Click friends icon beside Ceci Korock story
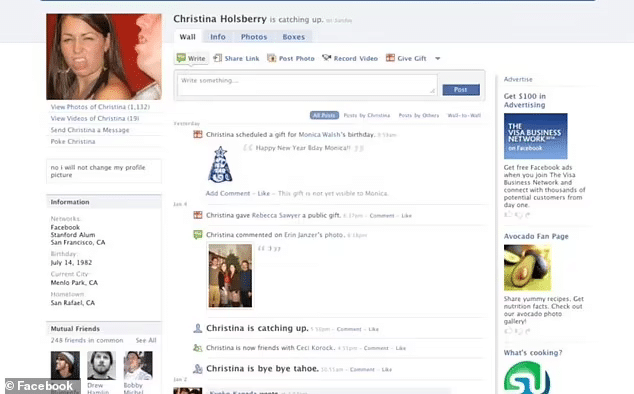 (x=198, y=347)
